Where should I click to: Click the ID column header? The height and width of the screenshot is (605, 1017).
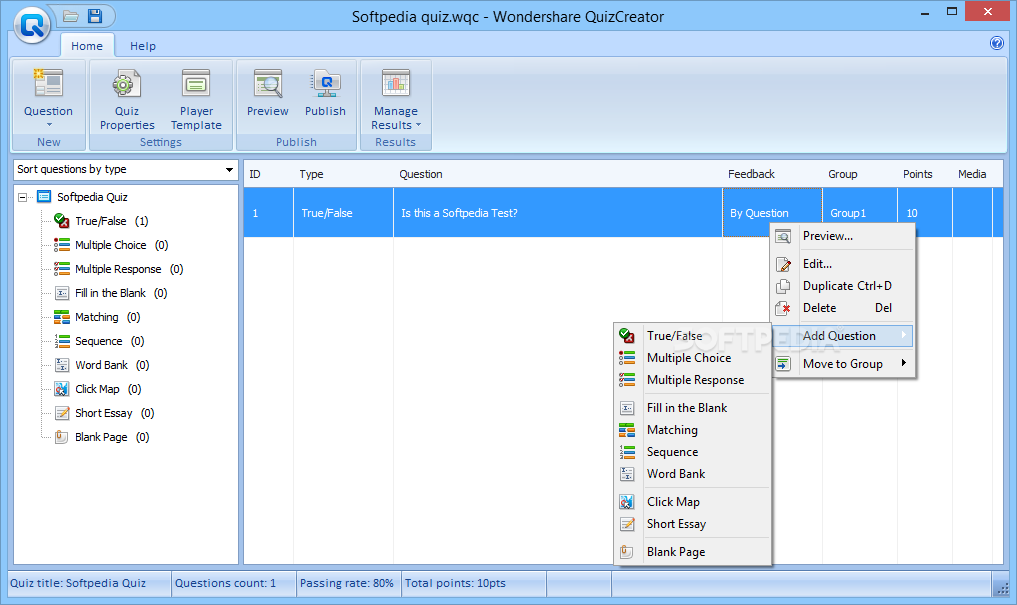tap(269, 174)
